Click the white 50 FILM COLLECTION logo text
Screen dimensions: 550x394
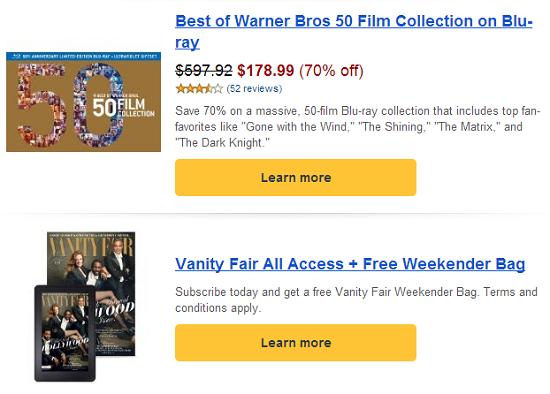[x=123, y=107]
